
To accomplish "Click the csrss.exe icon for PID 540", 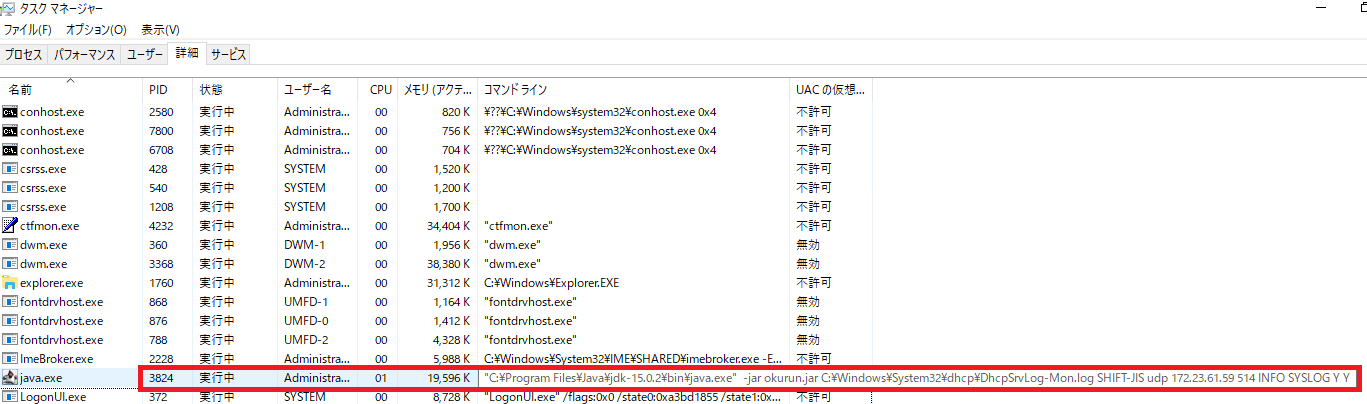I will tap(10, 188).
